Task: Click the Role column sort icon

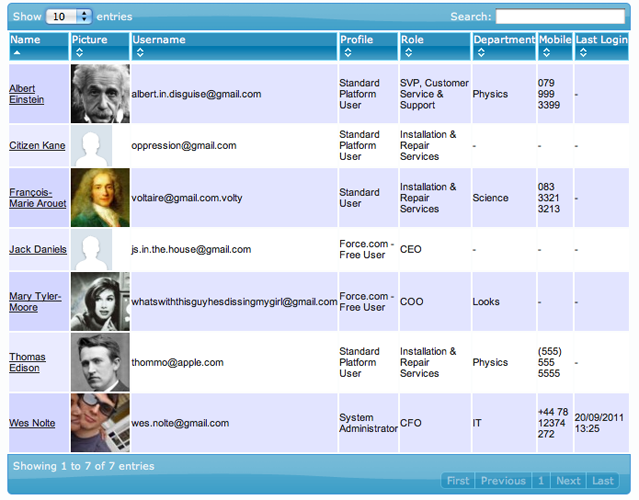Action: click(x=406, y=53)
